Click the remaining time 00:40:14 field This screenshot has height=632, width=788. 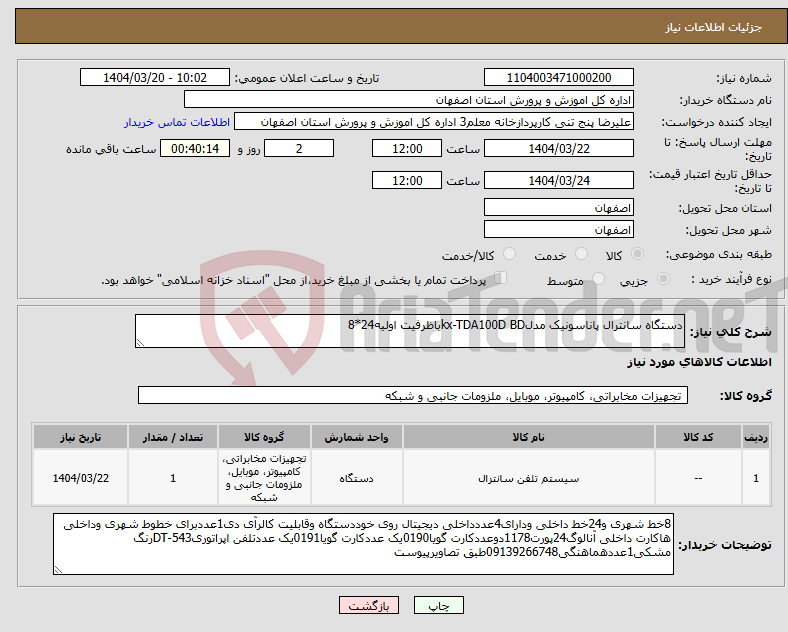pyautogui.click(x=195, y=149)
